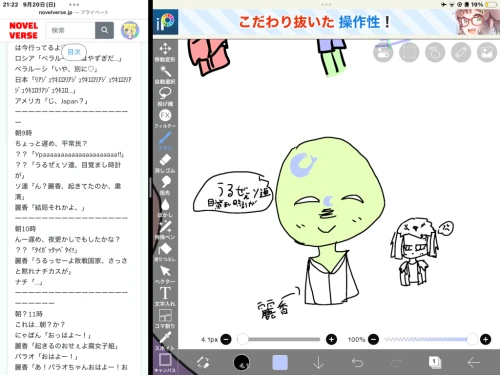Open the multitasking dots above ibisPaint

click(326, 5)
